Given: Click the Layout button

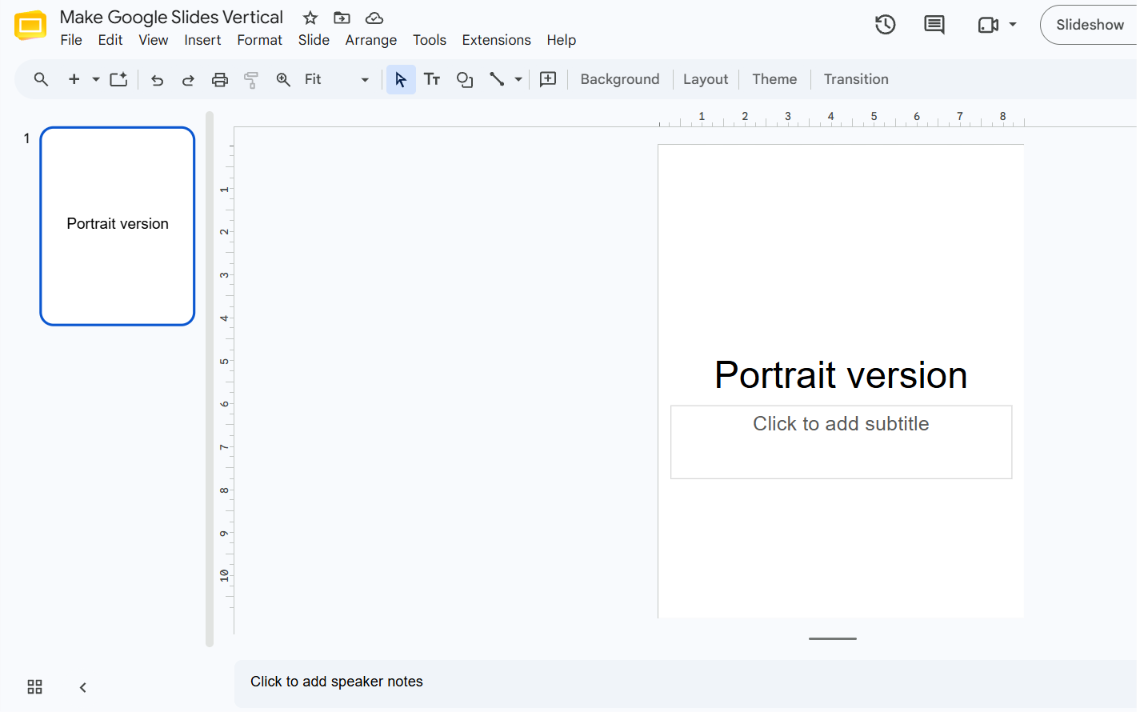Looking at the screenshot, I should [x=706, y=79].
